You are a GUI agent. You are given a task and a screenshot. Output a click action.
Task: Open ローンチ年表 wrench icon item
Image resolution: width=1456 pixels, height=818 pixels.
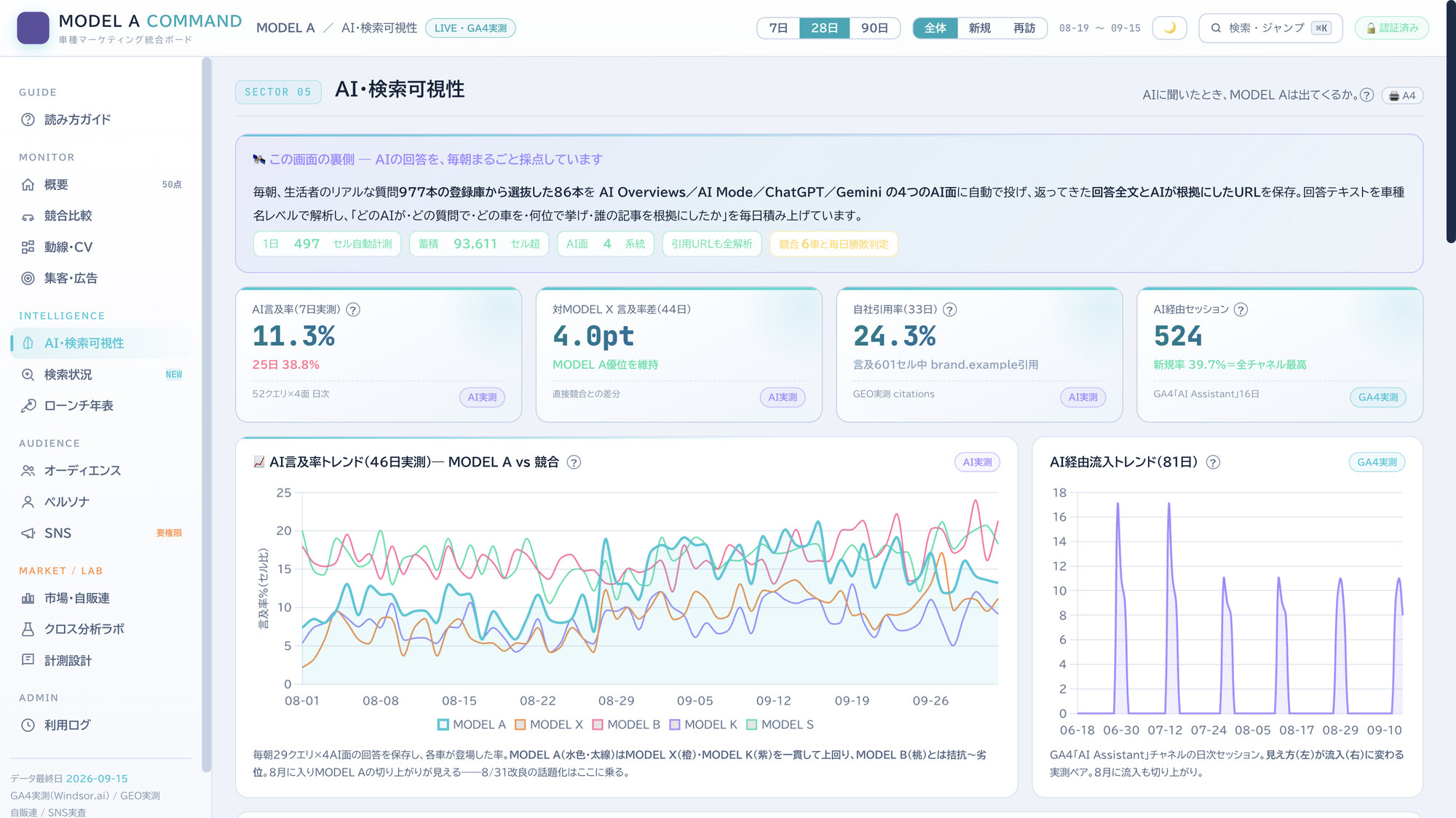point(100,405)
